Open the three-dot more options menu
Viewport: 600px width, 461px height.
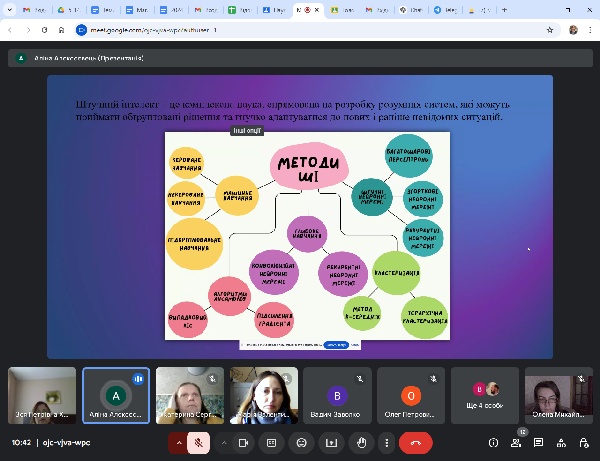click(386, 442)
